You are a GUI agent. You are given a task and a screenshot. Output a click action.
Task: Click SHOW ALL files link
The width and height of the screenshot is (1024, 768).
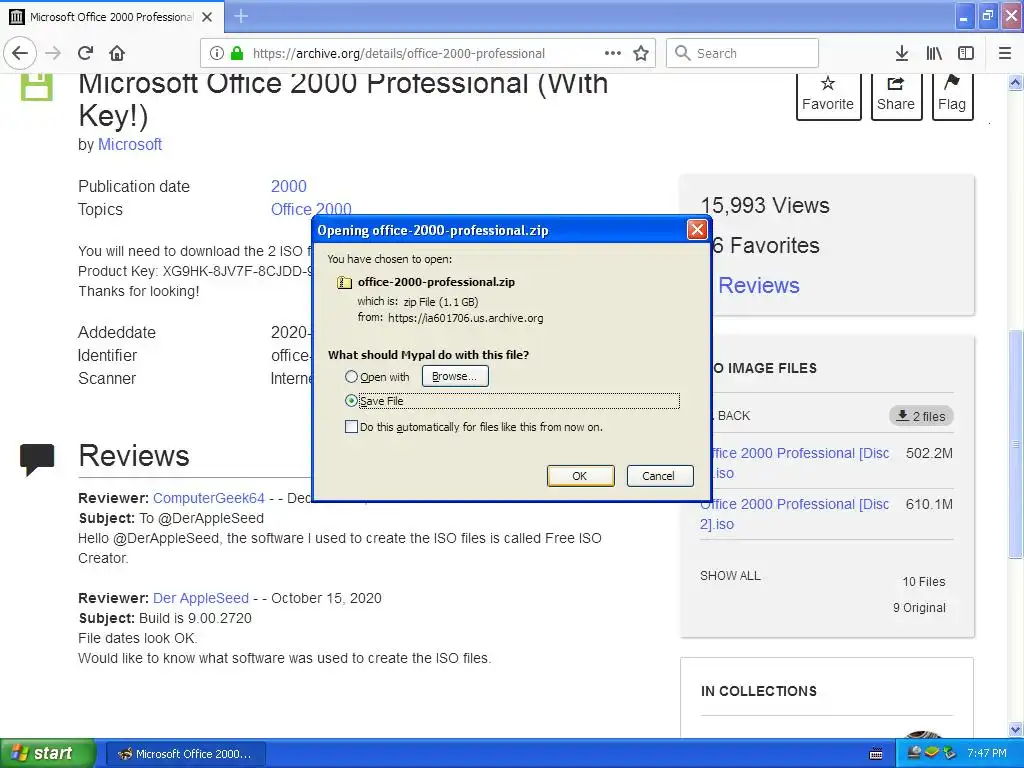click(730, 576)
